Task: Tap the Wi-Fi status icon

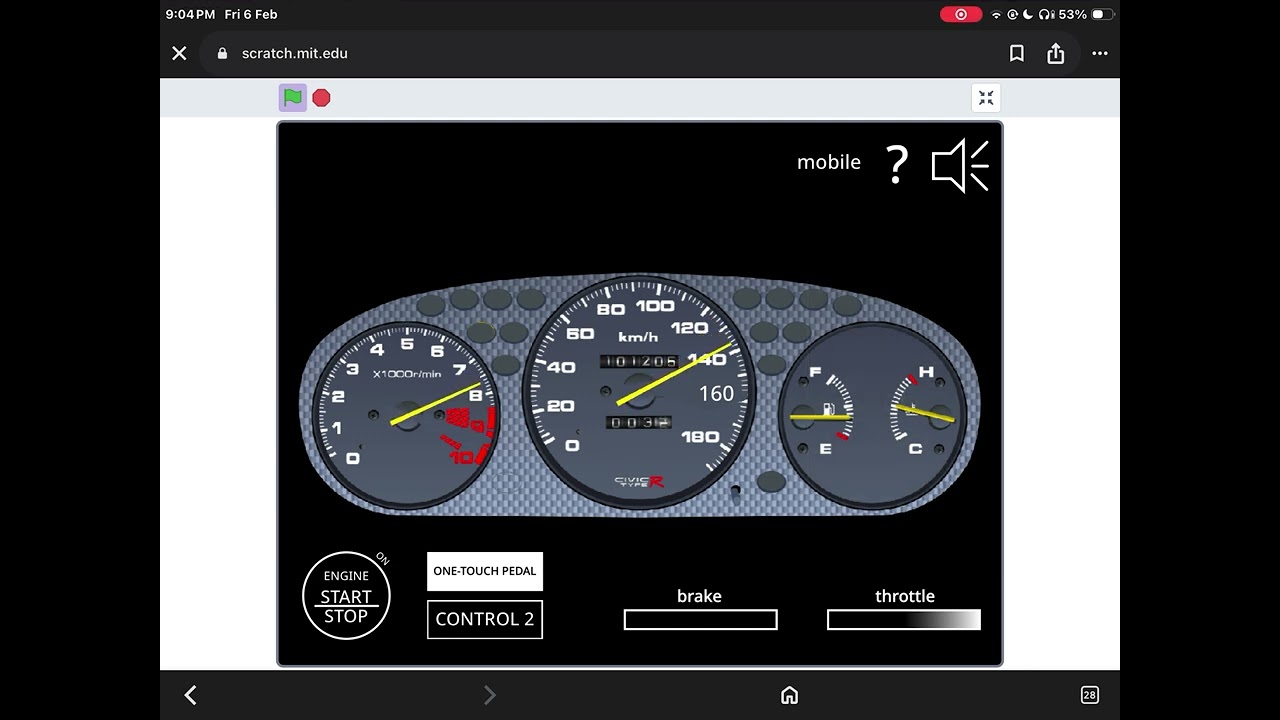Action: (x=996, y=14)
